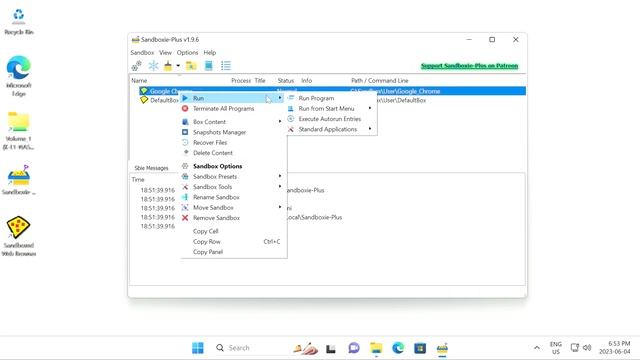Viewport: 640px width, 360px height.
Task: Click the Path / Command Line column header
Action: pos(380,80)
